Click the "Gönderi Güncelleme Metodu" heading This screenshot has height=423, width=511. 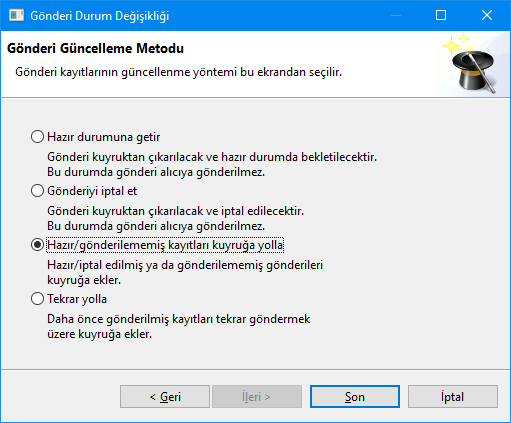pos(95,49)
